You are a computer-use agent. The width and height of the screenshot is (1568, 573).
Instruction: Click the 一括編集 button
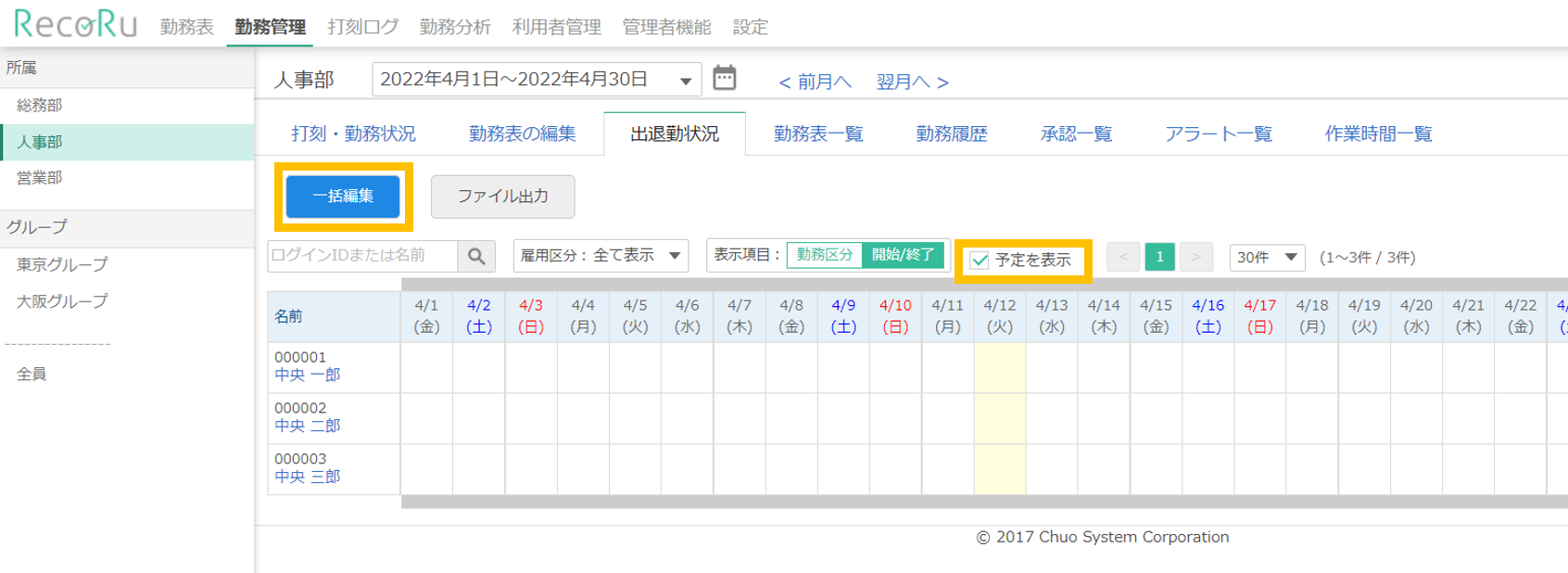tap(343, 197)
